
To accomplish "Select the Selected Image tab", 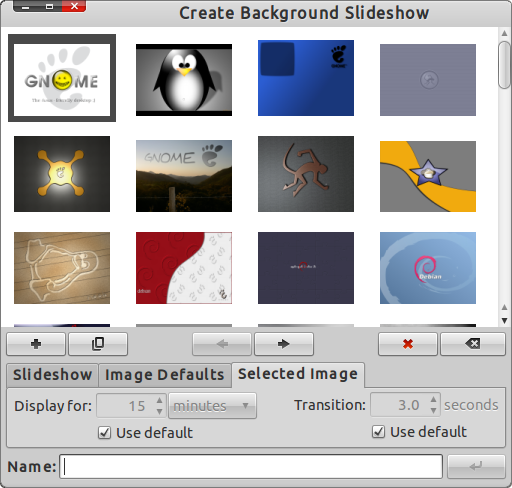I will pos(298,374).
